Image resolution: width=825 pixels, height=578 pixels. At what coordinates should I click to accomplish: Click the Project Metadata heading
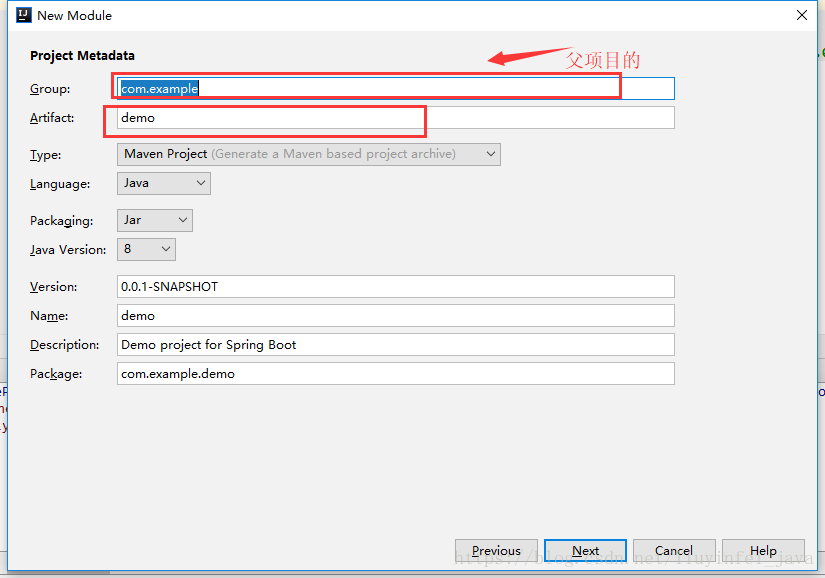point(82,56)
